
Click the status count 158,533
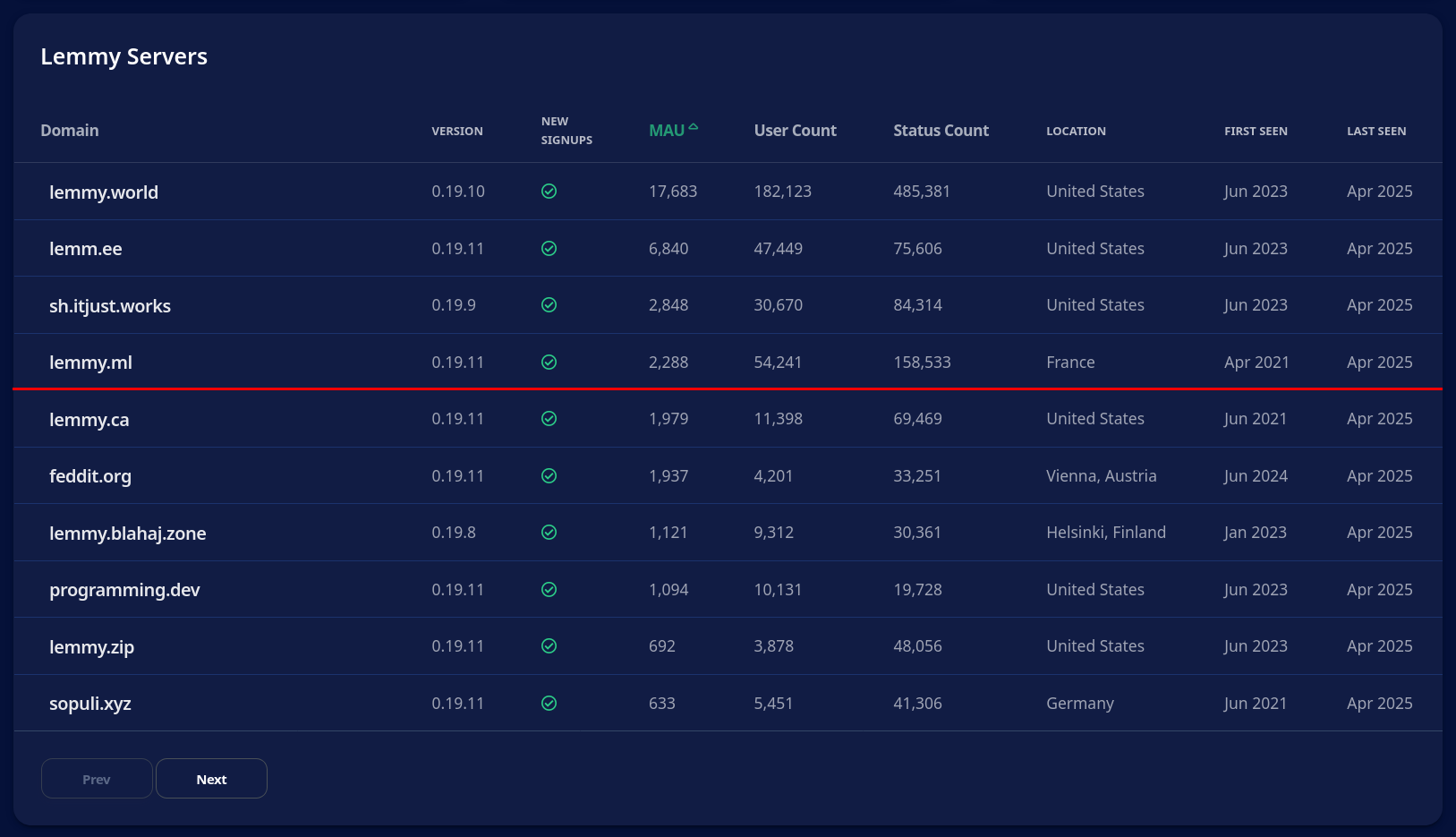[923, 363]
